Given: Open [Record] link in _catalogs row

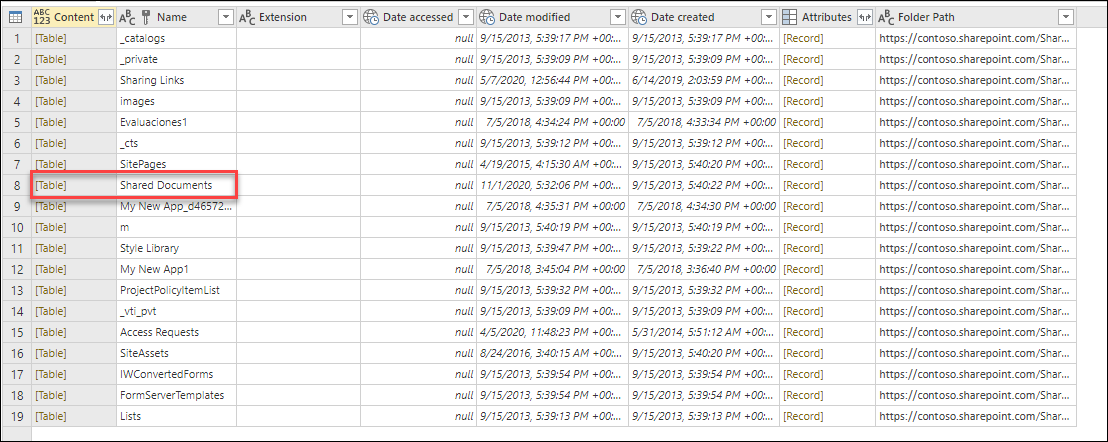Looking at the screenshot, I should (x=803, y=38).
